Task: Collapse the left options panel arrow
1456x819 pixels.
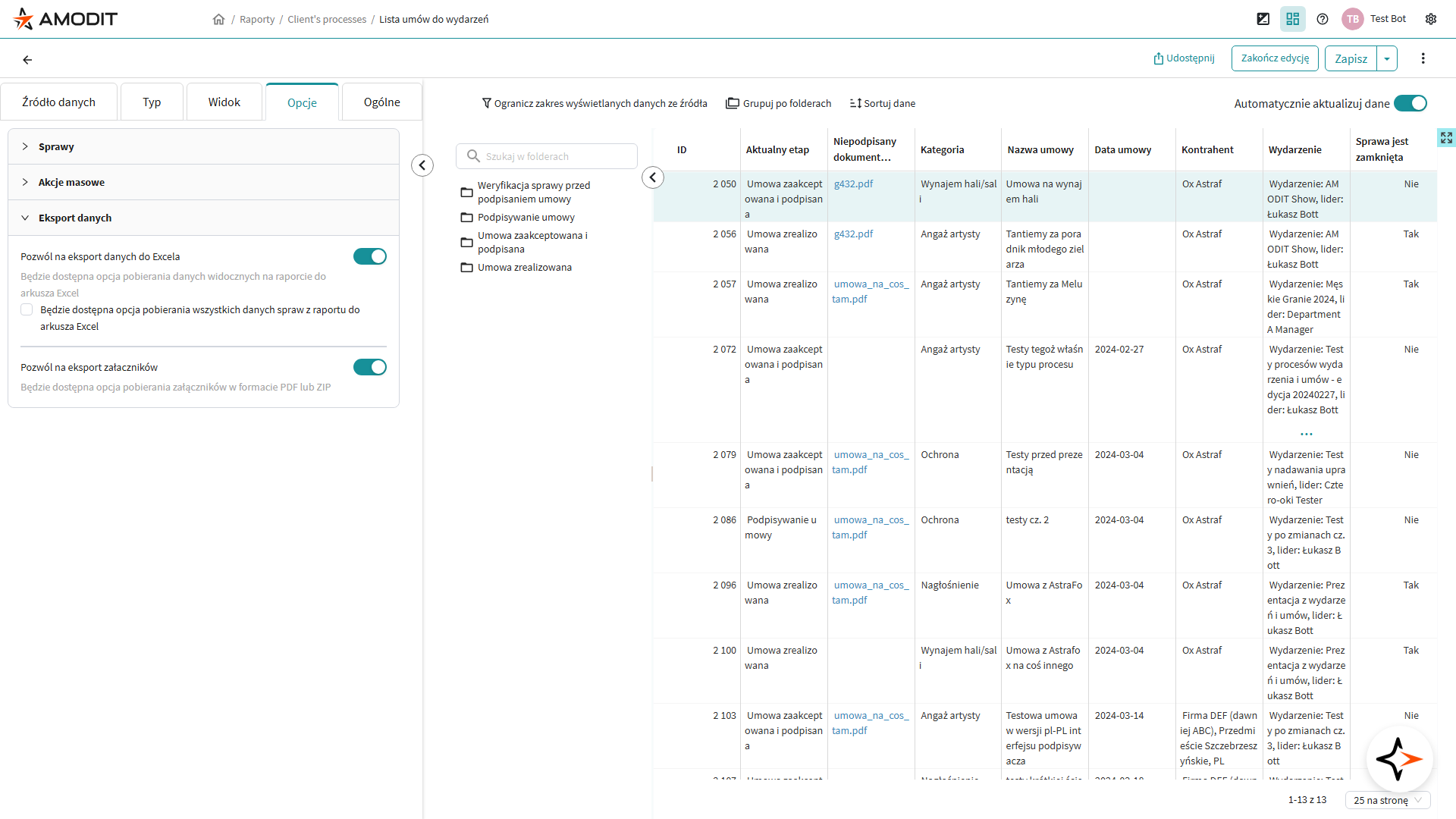Action: (x=422, y=165)
